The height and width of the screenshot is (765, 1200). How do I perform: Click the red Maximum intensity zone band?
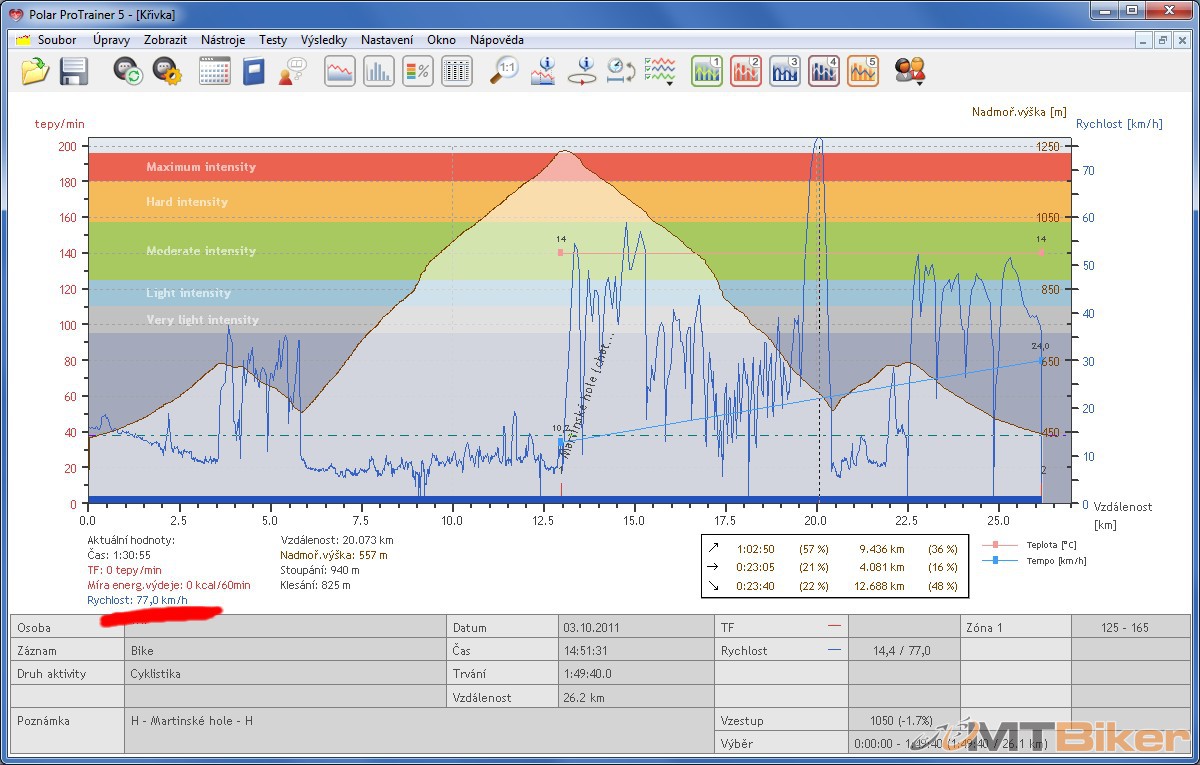200,167
